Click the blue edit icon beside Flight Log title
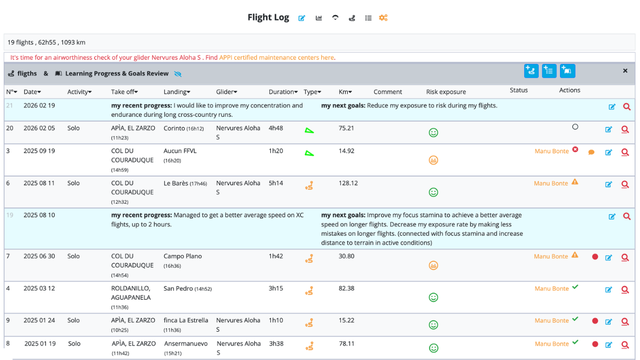 301,18
